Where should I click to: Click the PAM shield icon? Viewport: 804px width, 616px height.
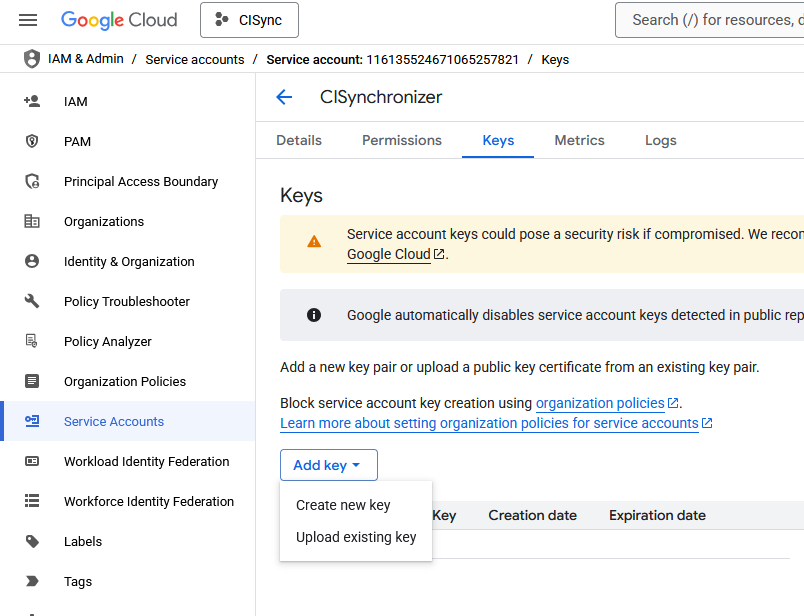click(32, 141)
